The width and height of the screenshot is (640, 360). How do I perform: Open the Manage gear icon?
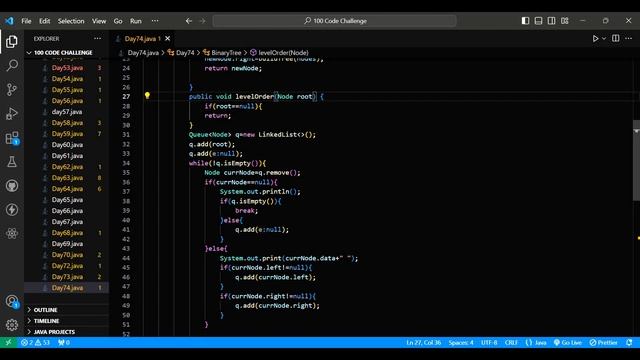click(x=12, y=325)
